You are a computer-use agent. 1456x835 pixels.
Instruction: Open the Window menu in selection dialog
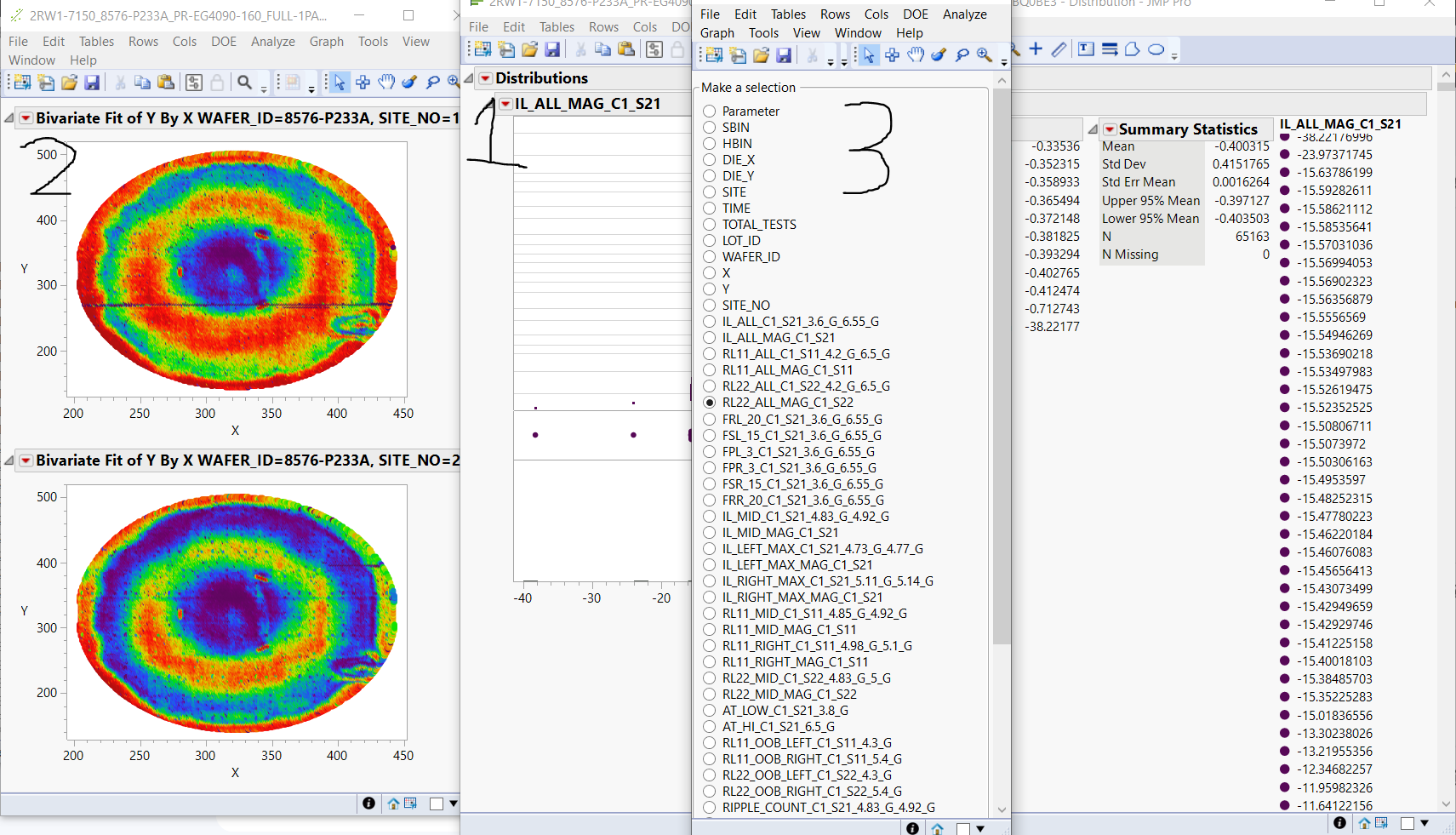coord(857,33)
